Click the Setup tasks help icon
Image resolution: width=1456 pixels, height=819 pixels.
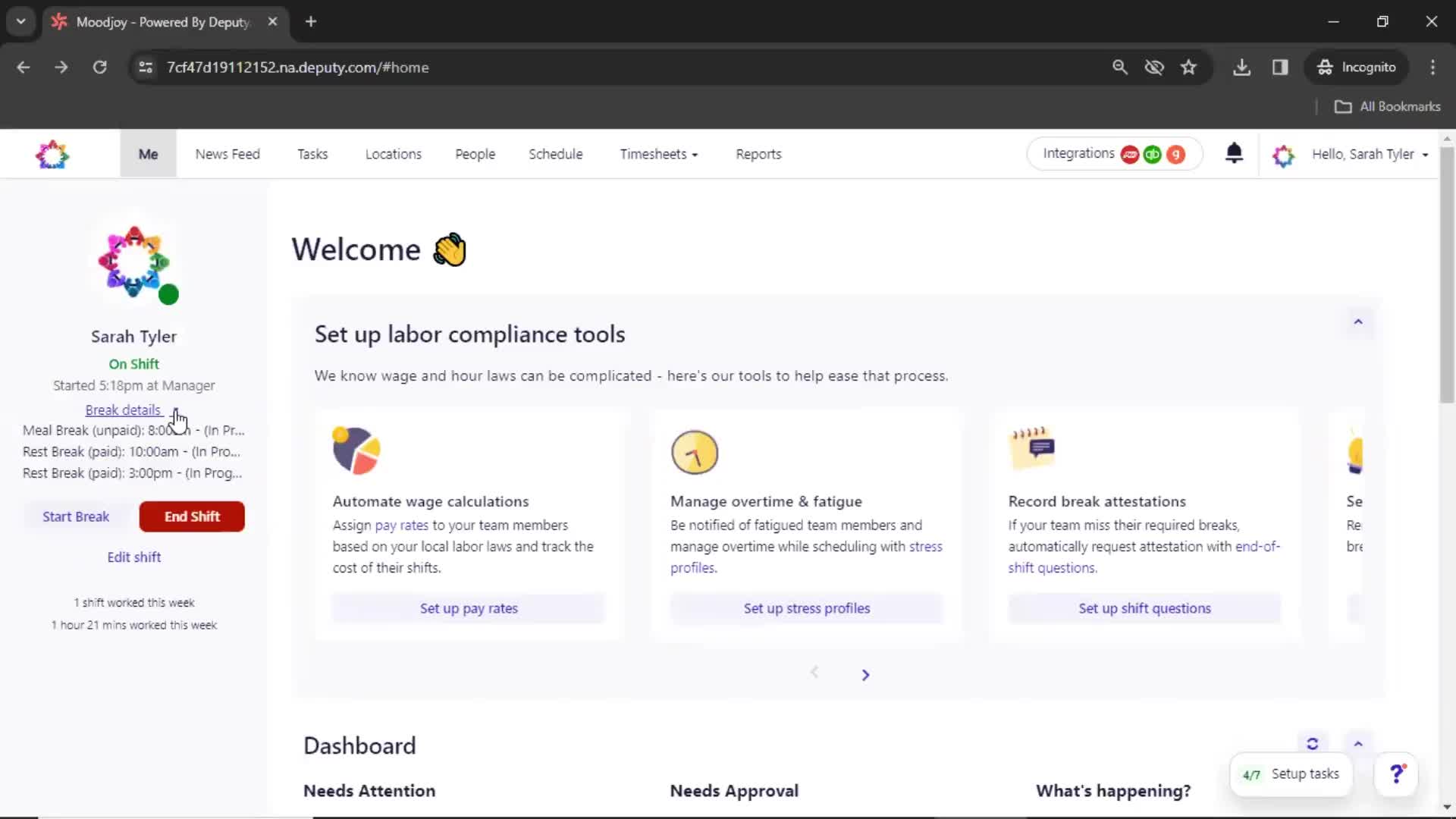[1396, 774]
